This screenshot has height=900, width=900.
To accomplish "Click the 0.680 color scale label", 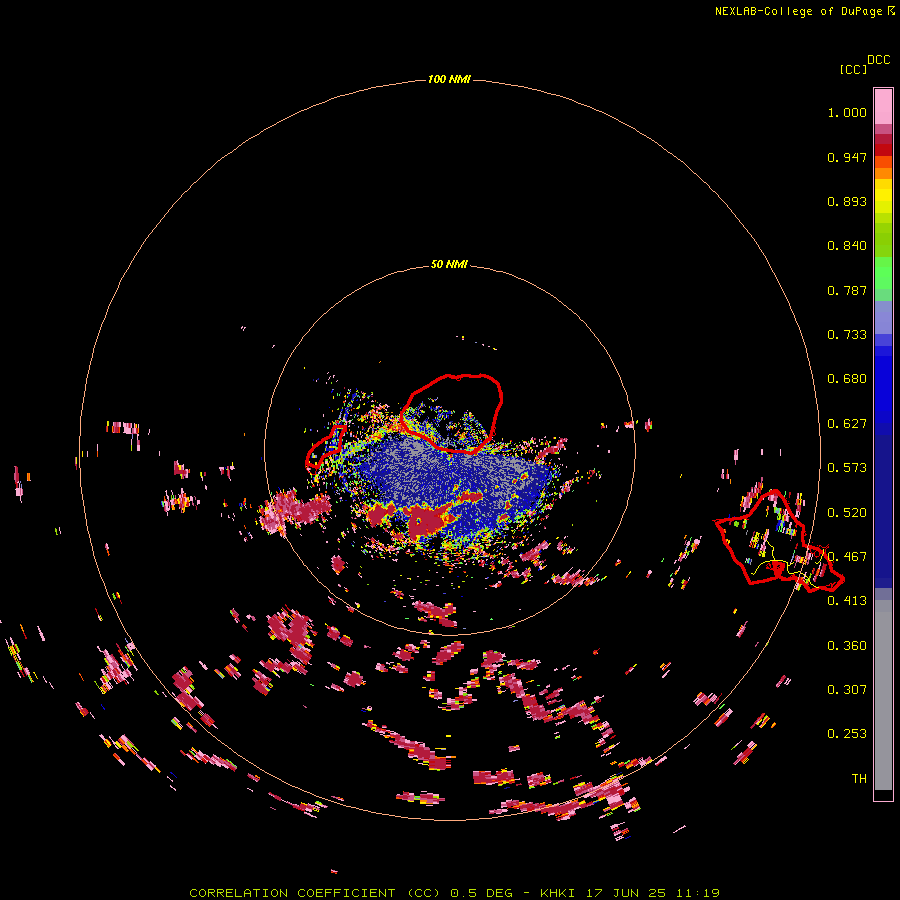I will (x=847, y=379).
